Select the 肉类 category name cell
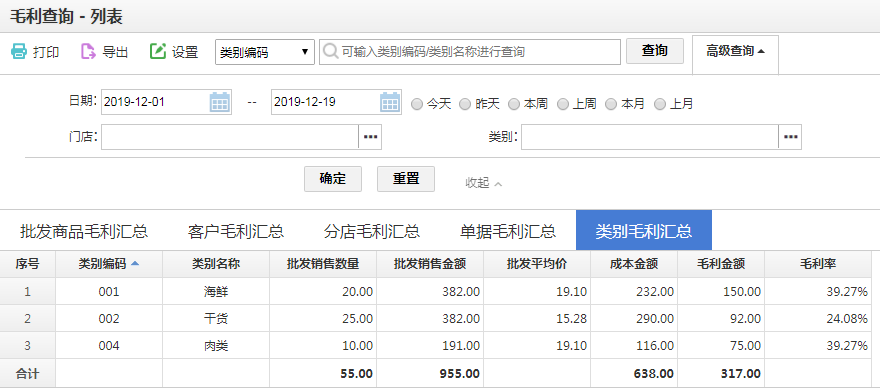The height and width of the screenshot is (391, 887). pyautogui.click(x=216, y=346)
